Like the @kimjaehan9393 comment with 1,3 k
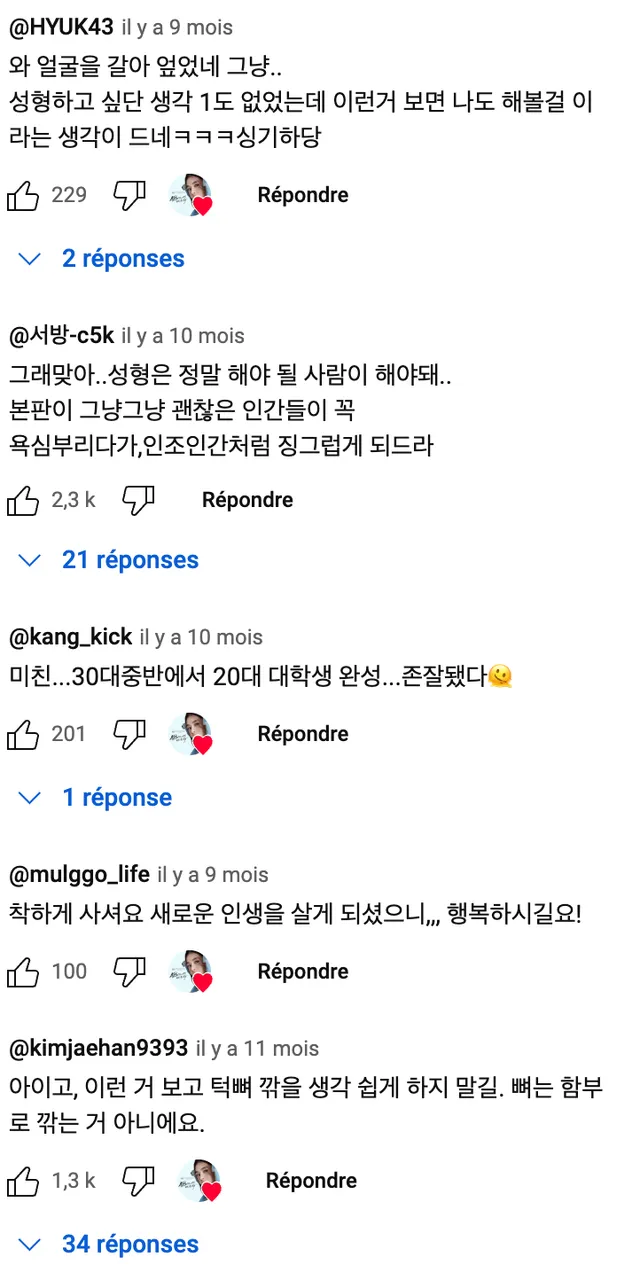Viewport: 640px width, 1280px height. [23, 1181]
